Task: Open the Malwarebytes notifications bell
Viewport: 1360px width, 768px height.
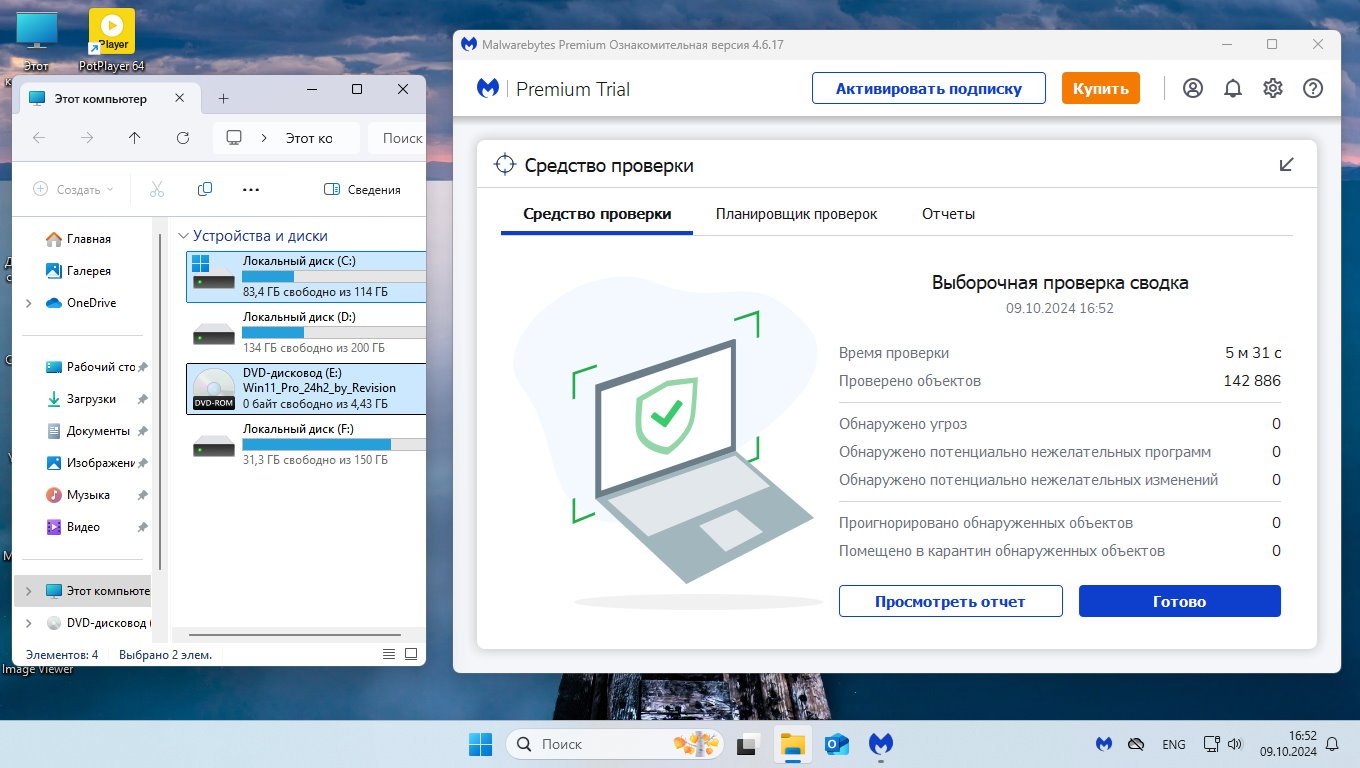Action: [1233, 88]
